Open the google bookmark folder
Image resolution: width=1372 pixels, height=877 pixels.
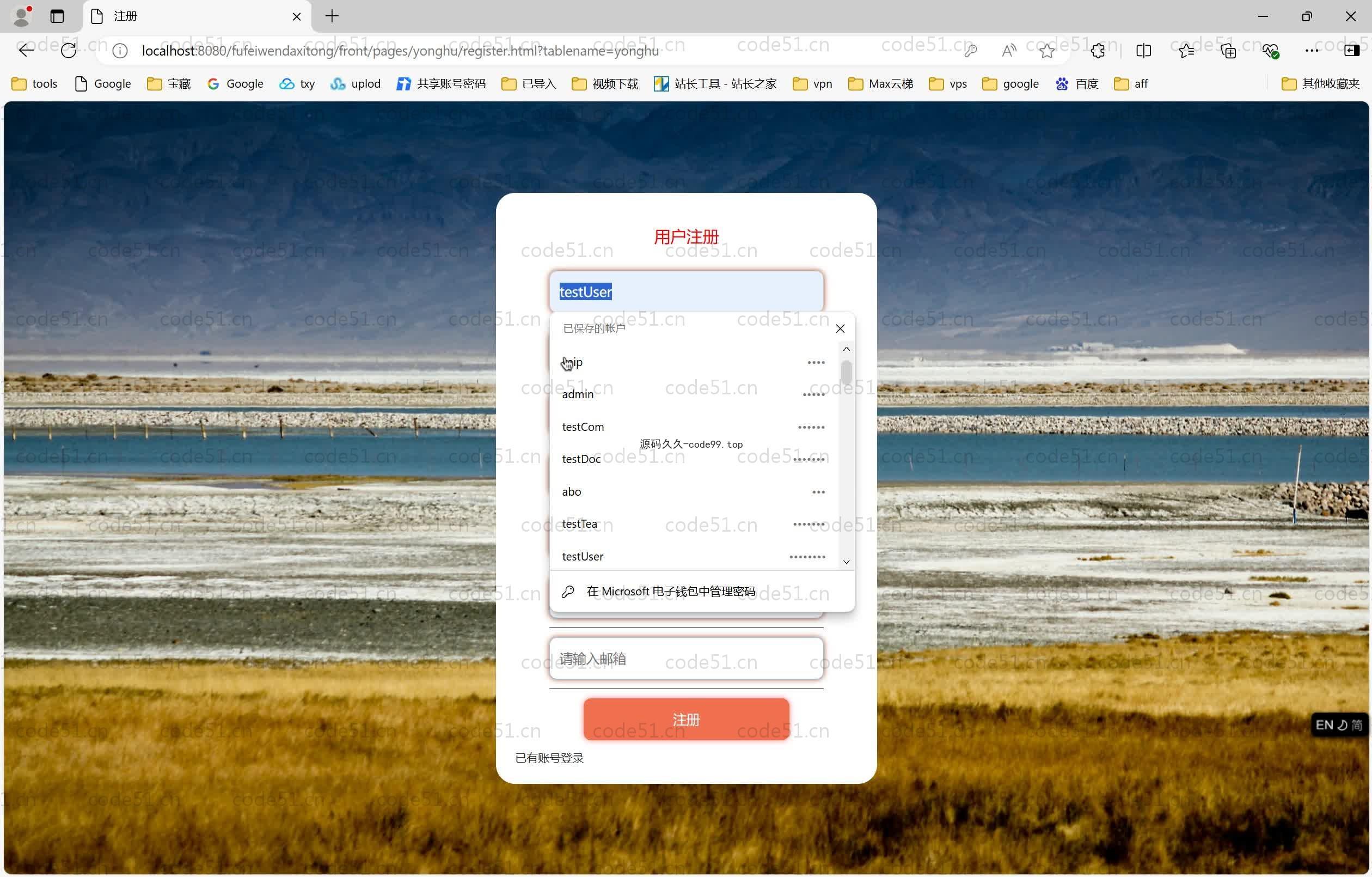coord(1011,84)
